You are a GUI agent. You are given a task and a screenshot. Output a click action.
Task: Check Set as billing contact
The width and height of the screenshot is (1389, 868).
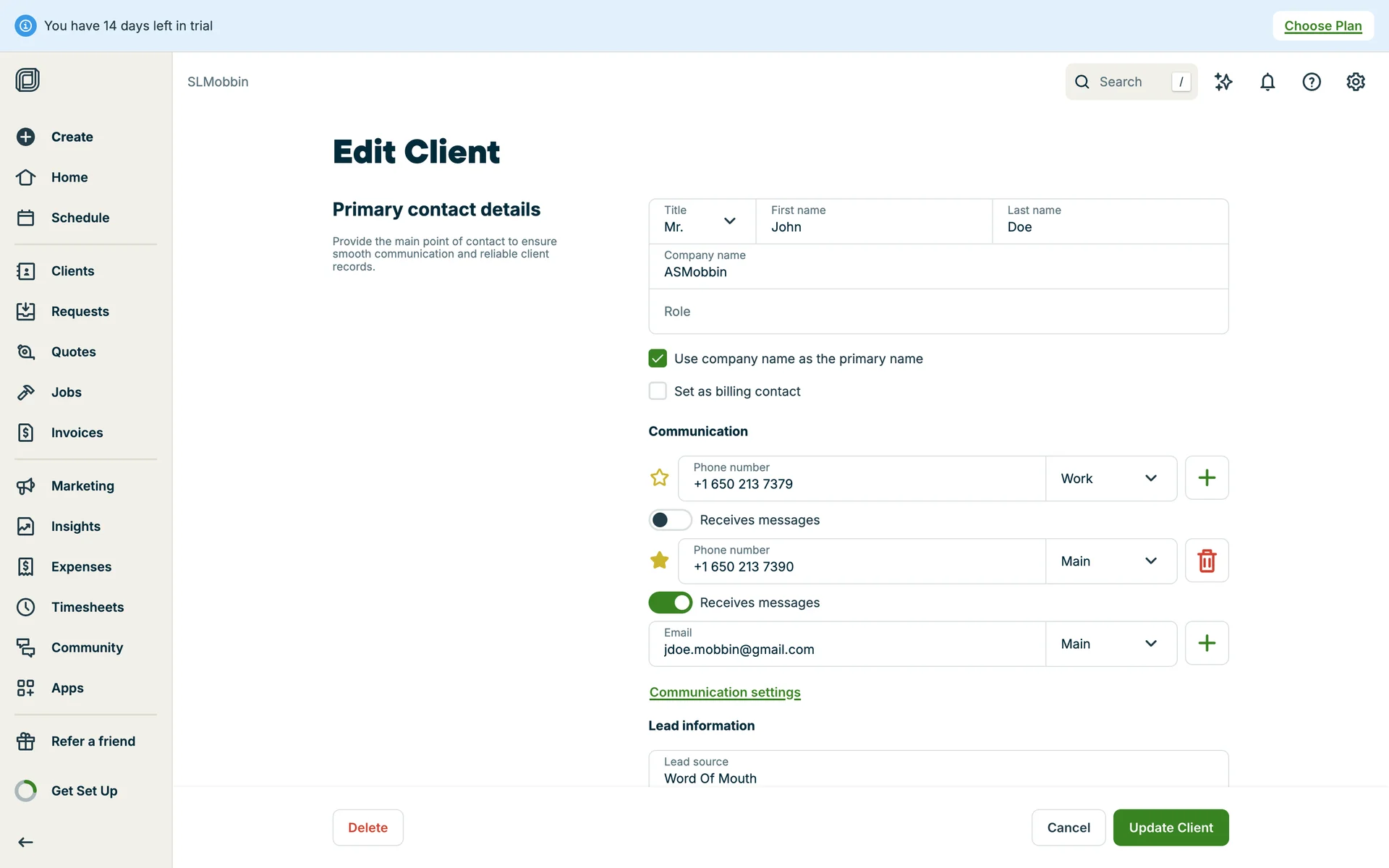pos(658,391)
